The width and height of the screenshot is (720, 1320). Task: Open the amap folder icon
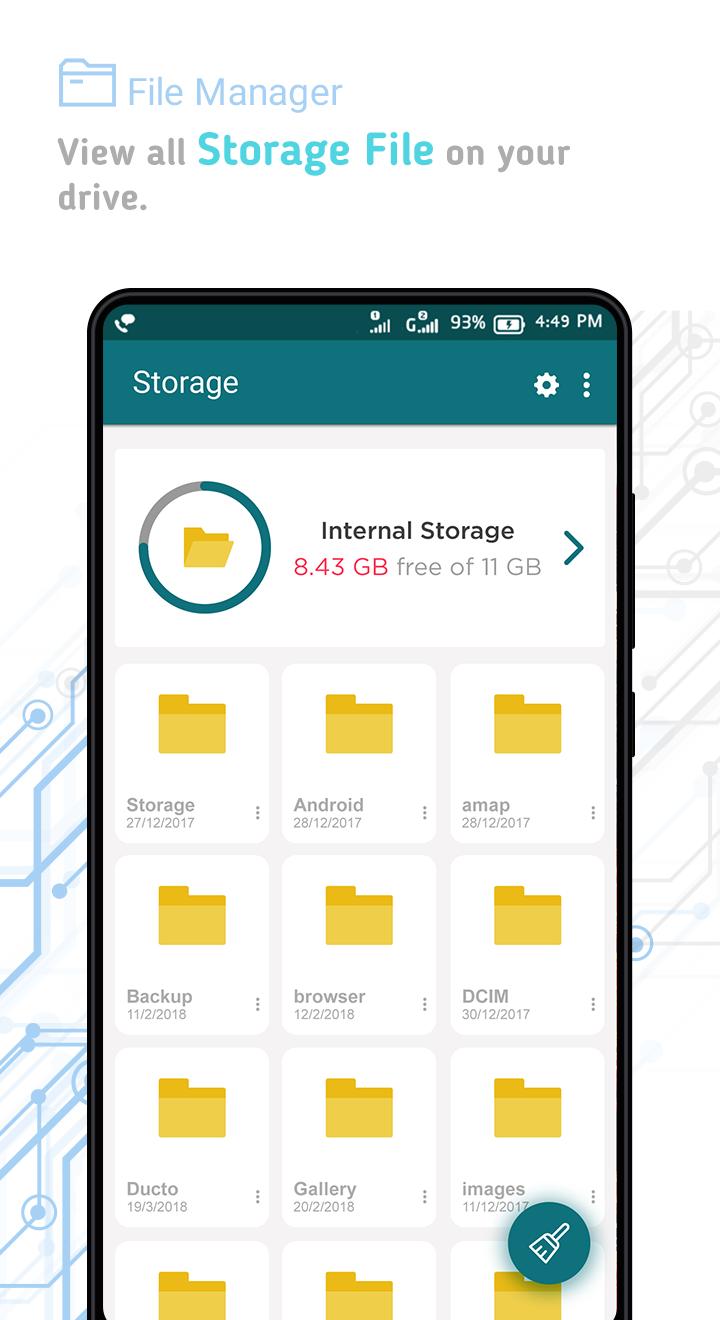click(x=528, y=724)
